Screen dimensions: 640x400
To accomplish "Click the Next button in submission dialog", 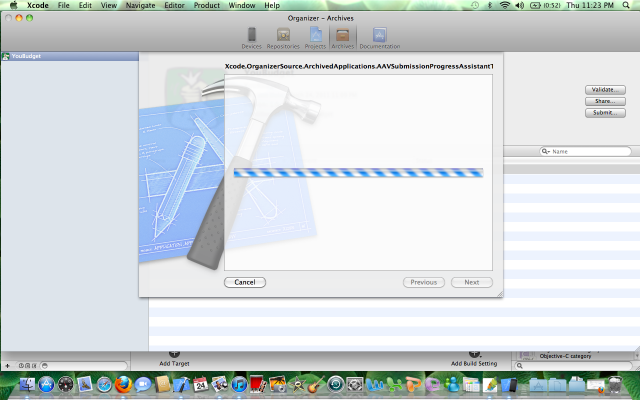I will 471,282.
